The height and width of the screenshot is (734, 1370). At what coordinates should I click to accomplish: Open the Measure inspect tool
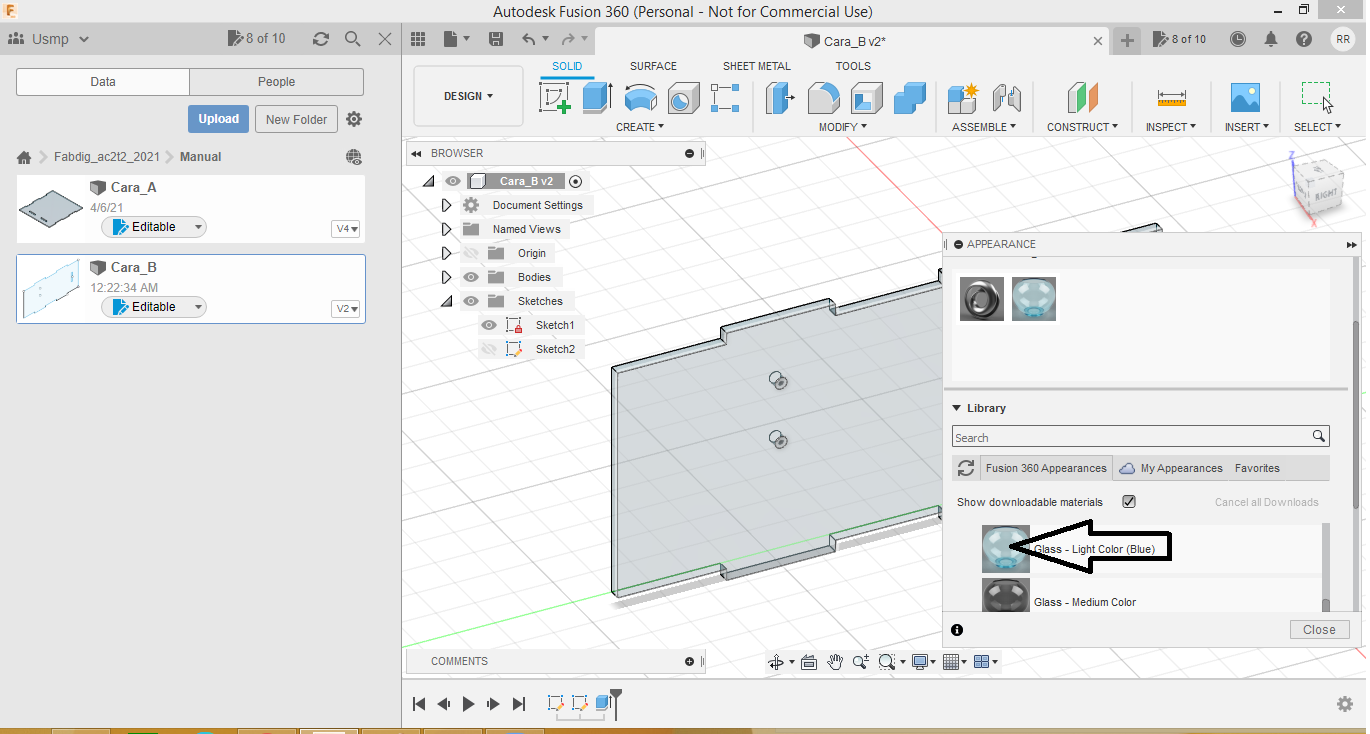click(x=1171, y=98)
